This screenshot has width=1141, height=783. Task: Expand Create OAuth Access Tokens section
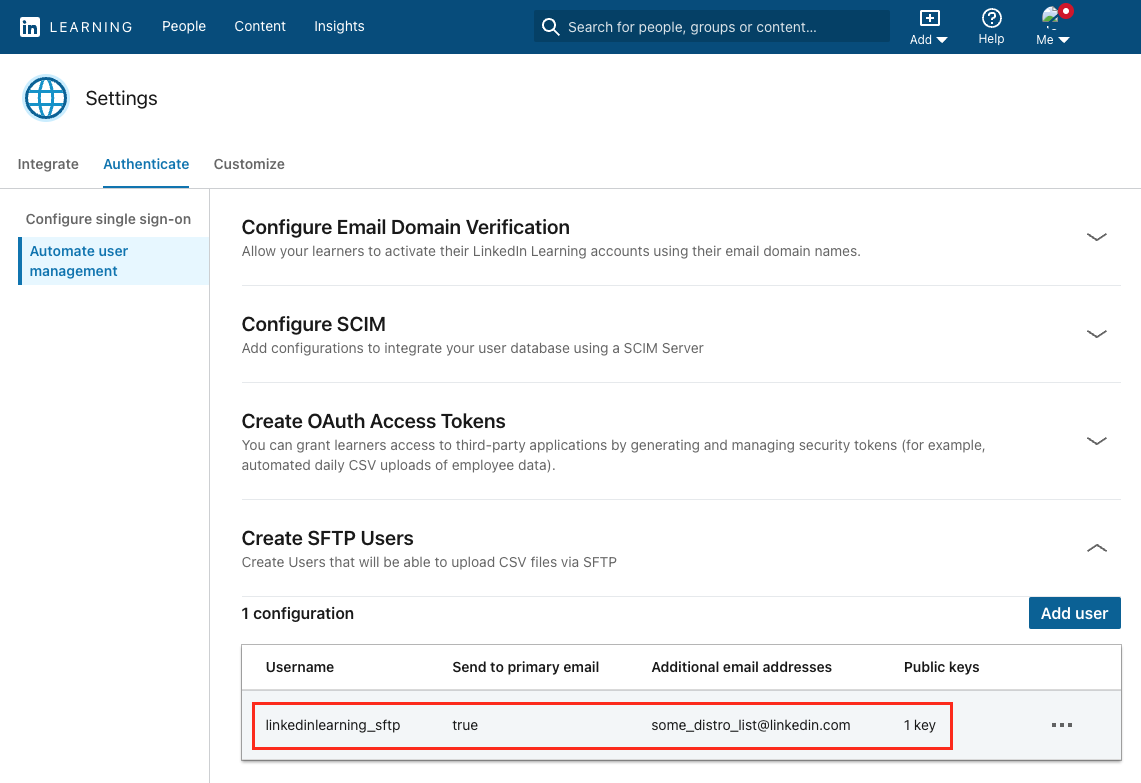[1096, 441]
